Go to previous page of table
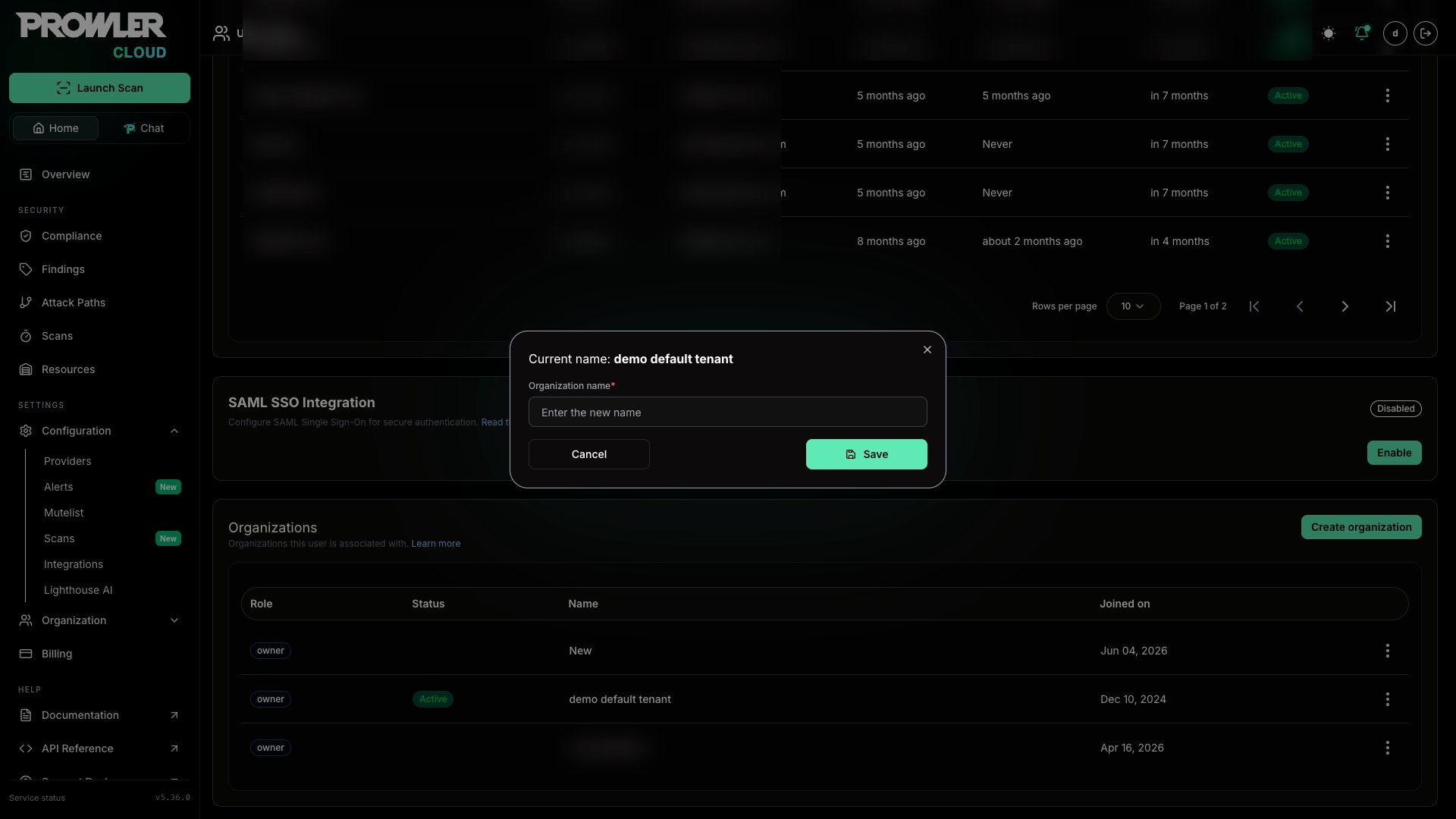The height and width of the screenshot is (819, 1456). (1300, 306)
